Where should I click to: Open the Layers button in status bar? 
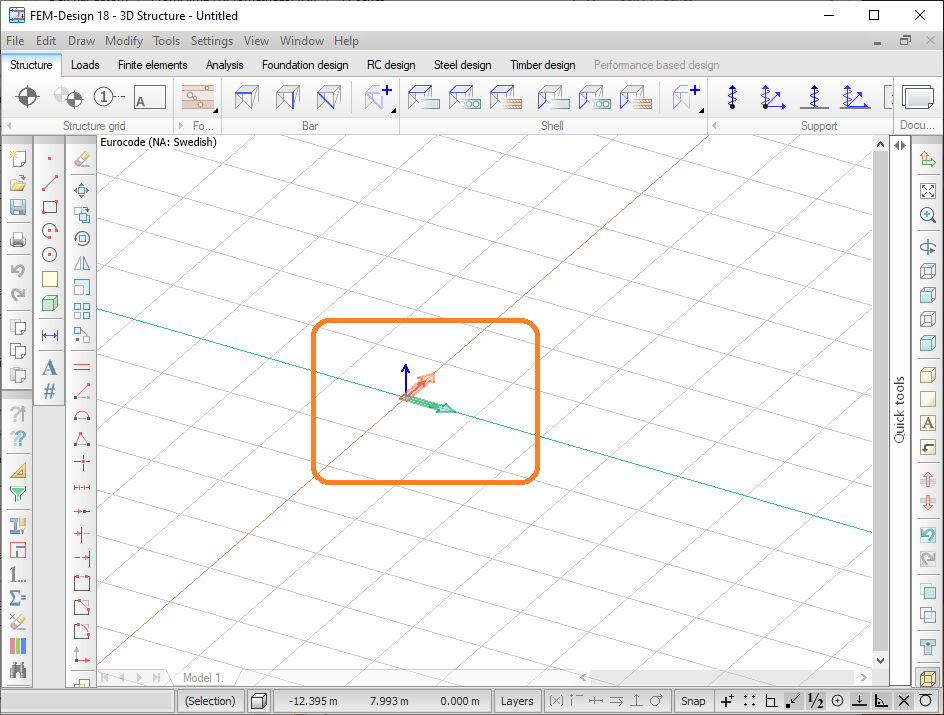(x=517, y=701)
